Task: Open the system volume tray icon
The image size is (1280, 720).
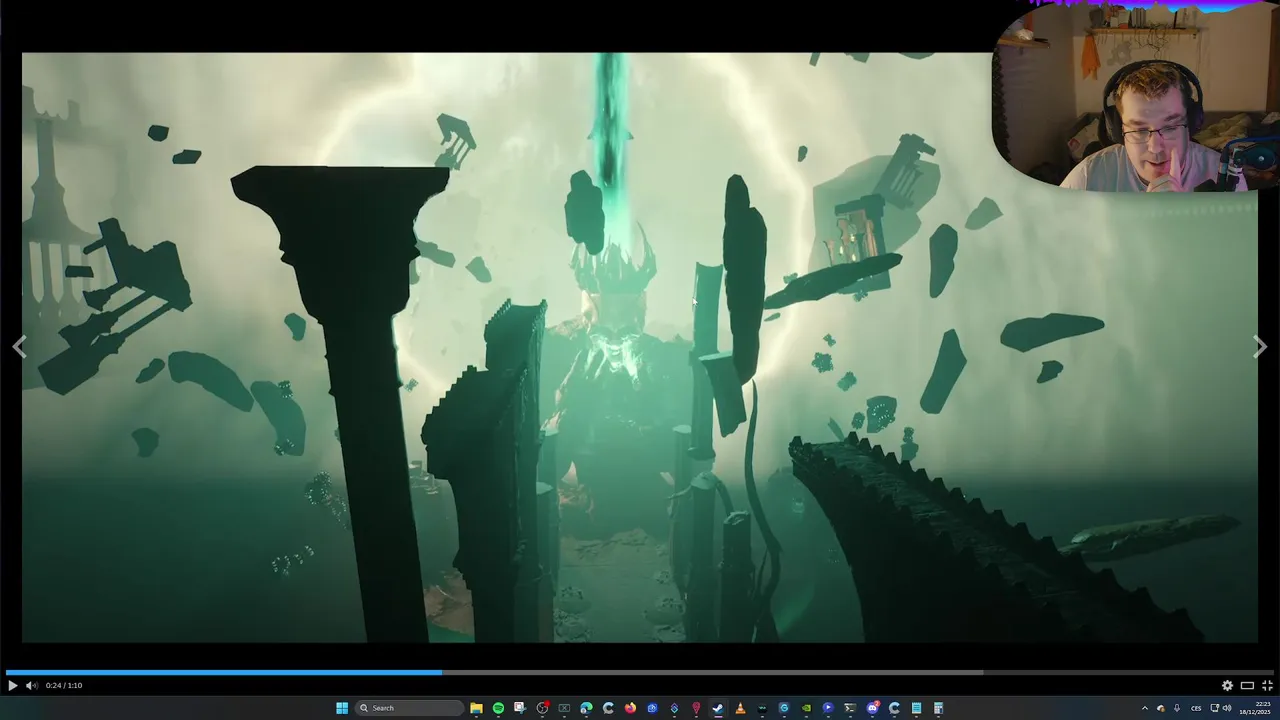Action: (x=1227, y=708)
